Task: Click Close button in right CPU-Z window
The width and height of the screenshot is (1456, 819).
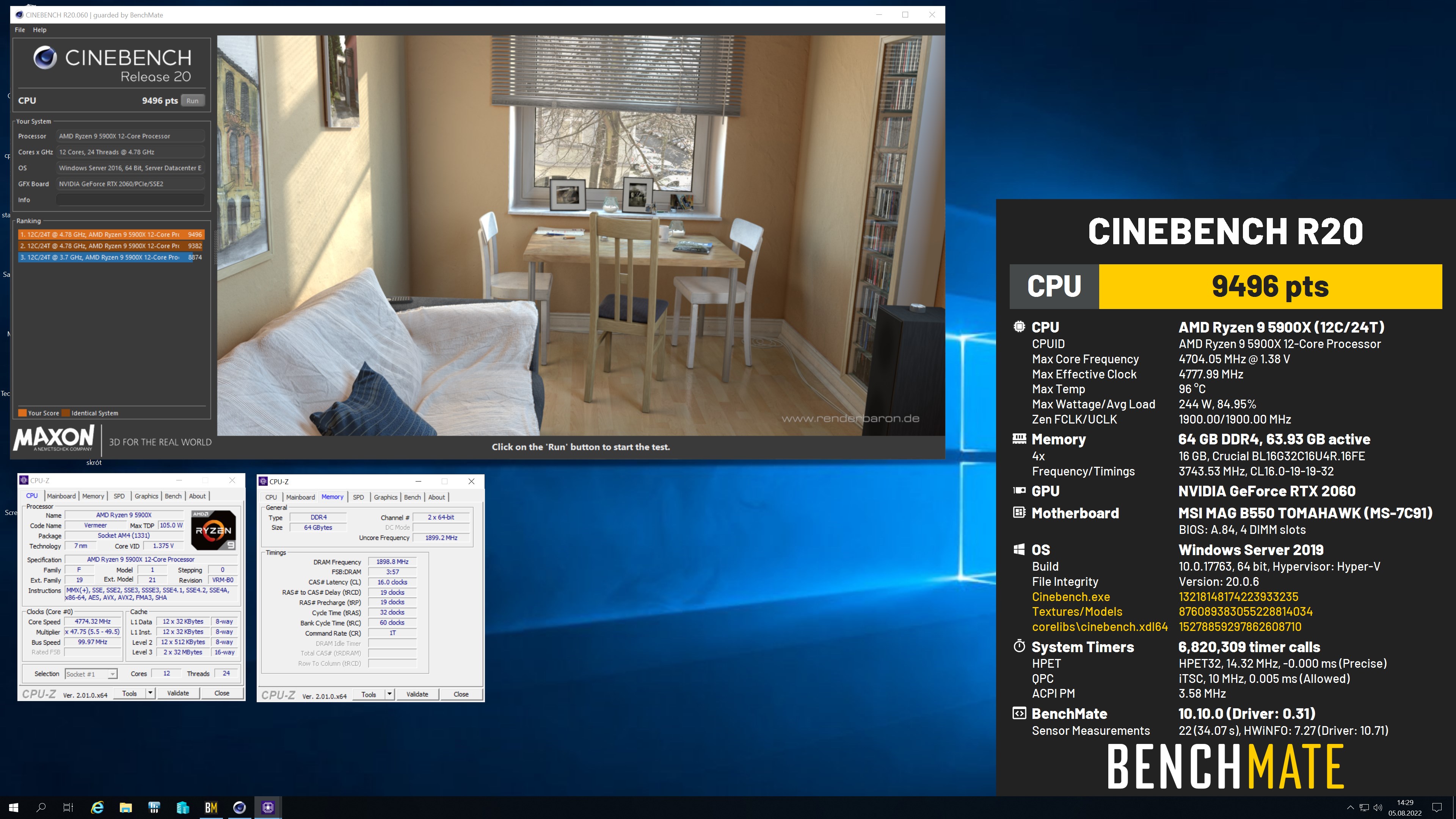Action: (x=461, y=694)
